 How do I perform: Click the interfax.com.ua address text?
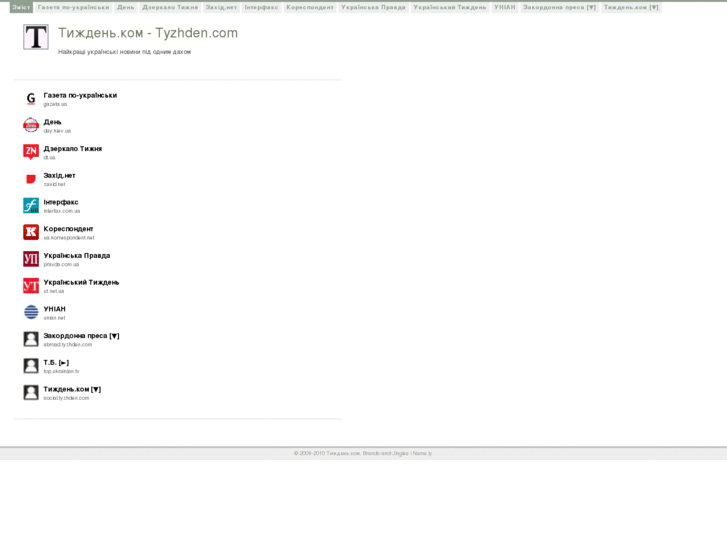(x=62, y=211)
